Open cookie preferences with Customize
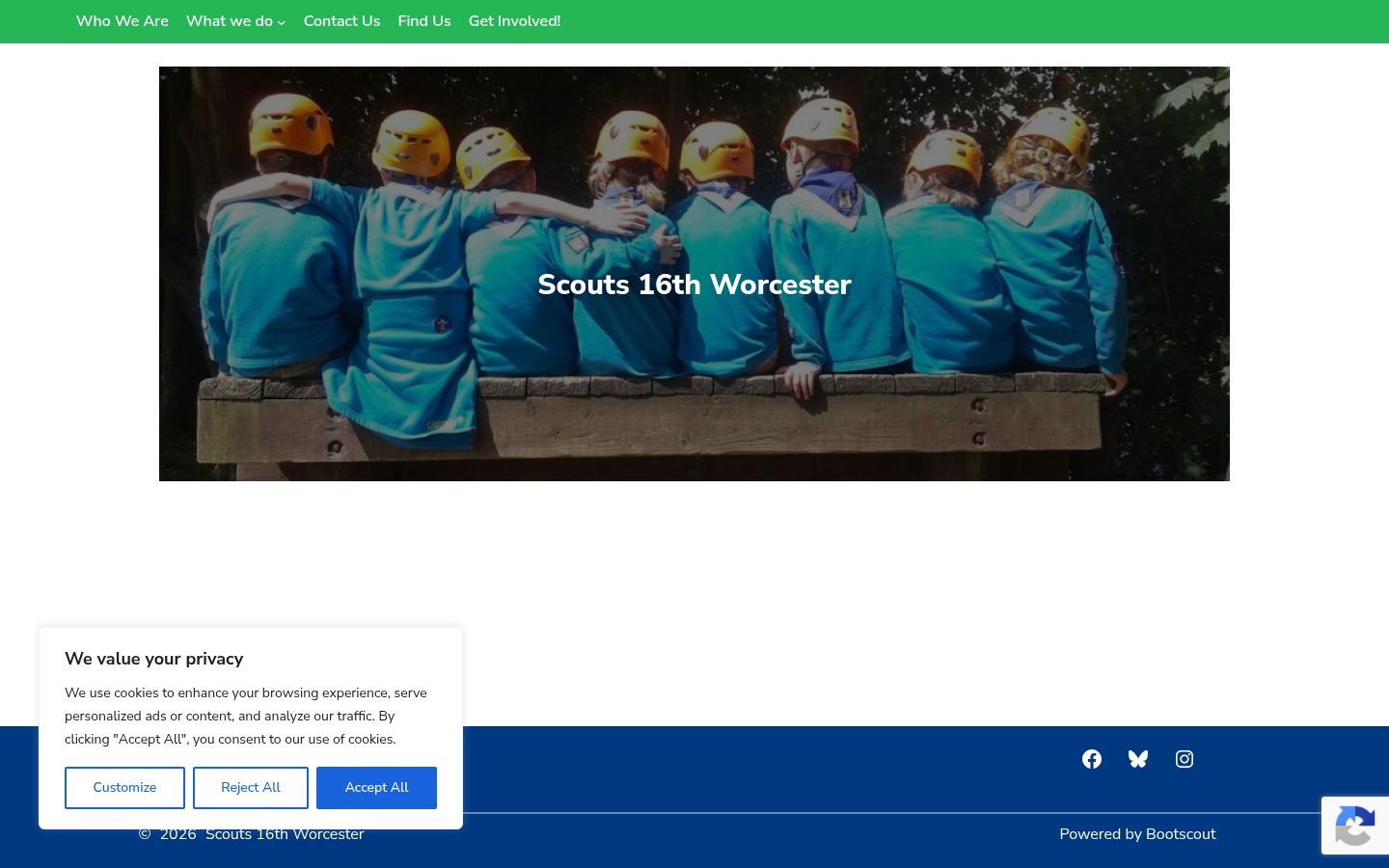Viewport: 1389px width, 868px height. (124, 788)
